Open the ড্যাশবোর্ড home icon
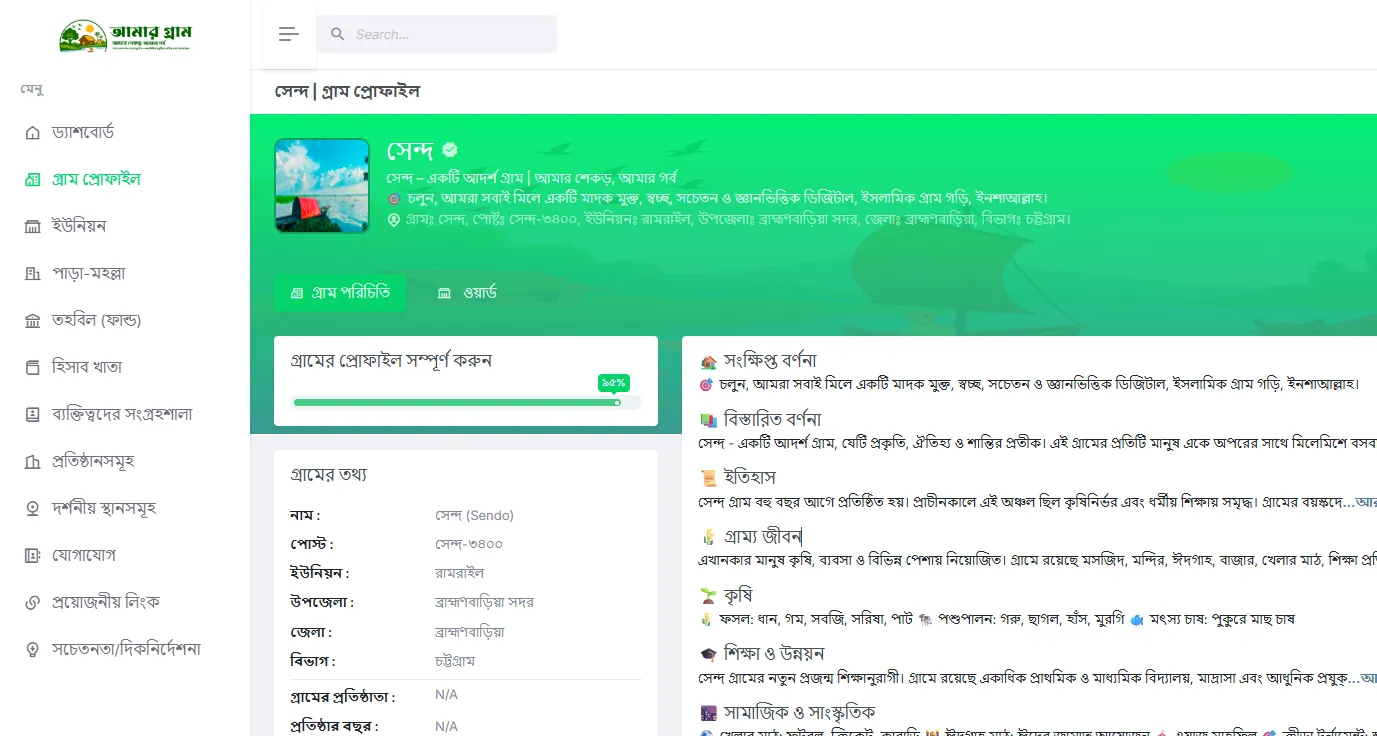 coord(32,133)
